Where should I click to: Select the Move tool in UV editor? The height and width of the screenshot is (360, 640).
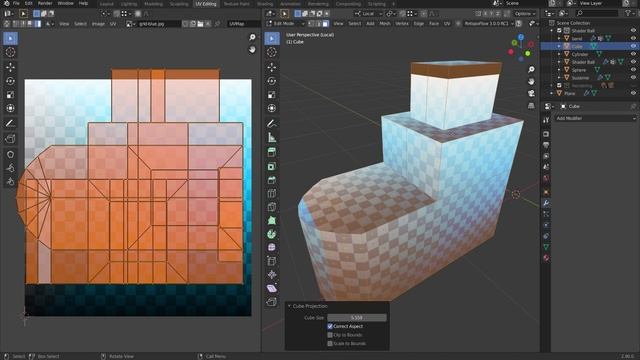pyautogui.click(x=11, y=67)
